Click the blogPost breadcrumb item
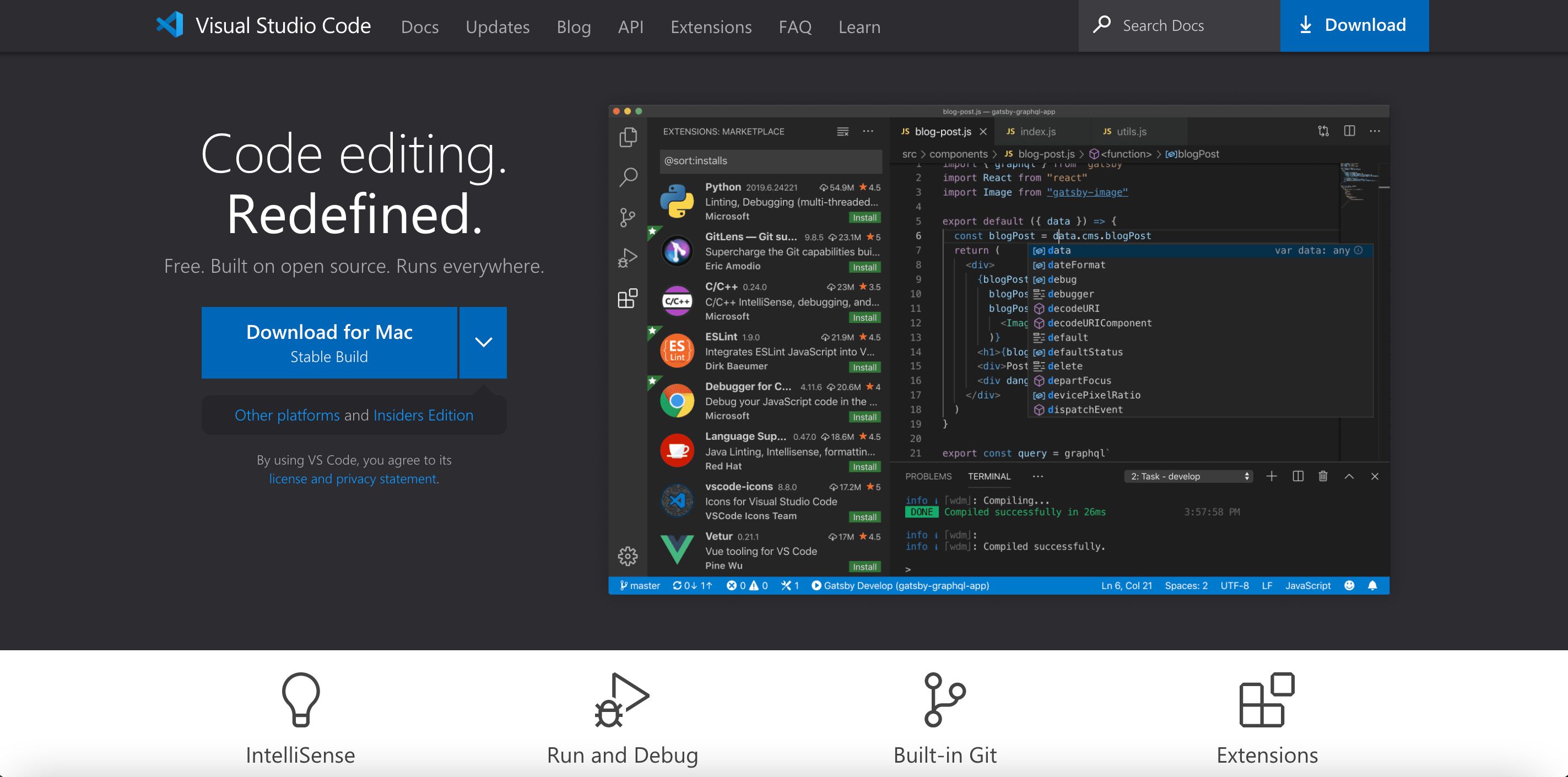 [1192, 154]
